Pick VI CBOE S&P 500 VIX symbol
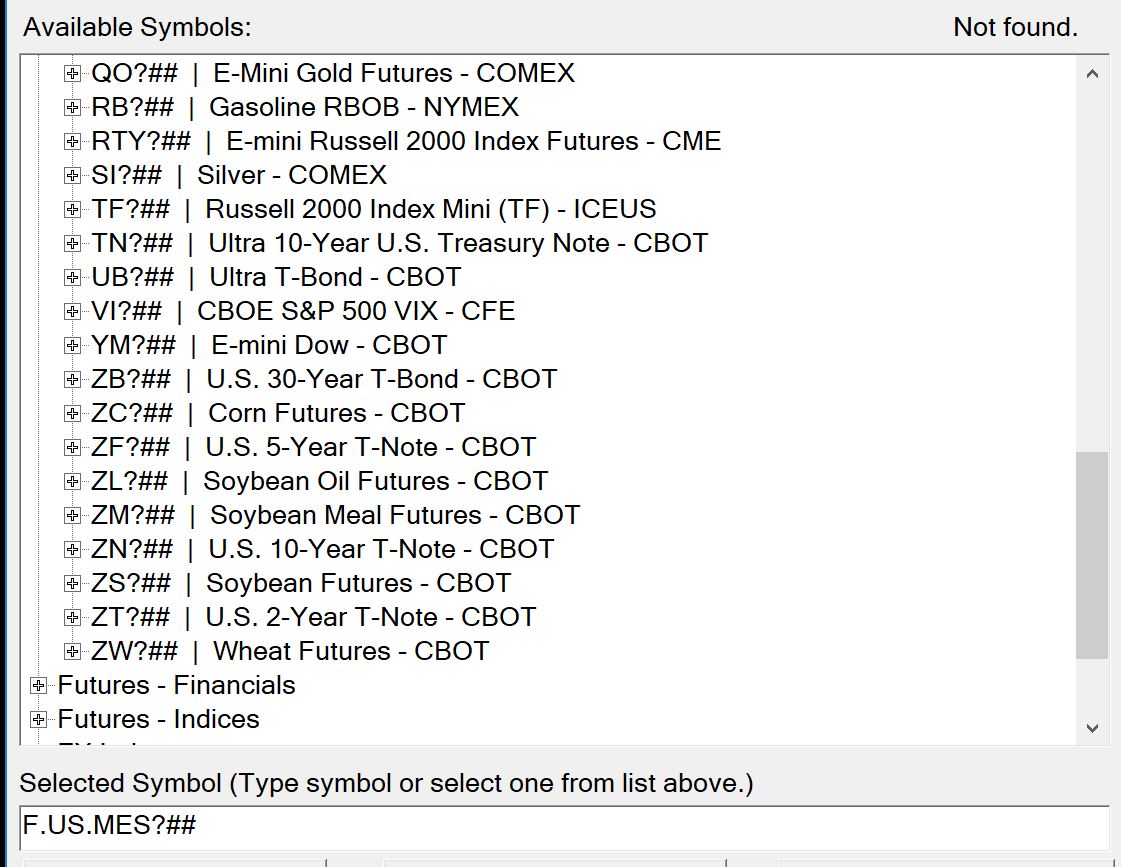The width and height of the screenshot is (1121, 867). click(303, 312)
